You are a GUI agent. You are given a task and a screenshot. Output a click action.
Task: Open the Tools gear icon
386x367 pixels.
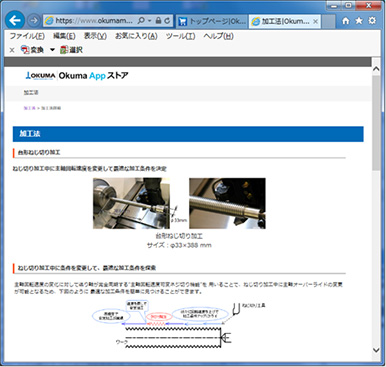click(x=372, y=21)
